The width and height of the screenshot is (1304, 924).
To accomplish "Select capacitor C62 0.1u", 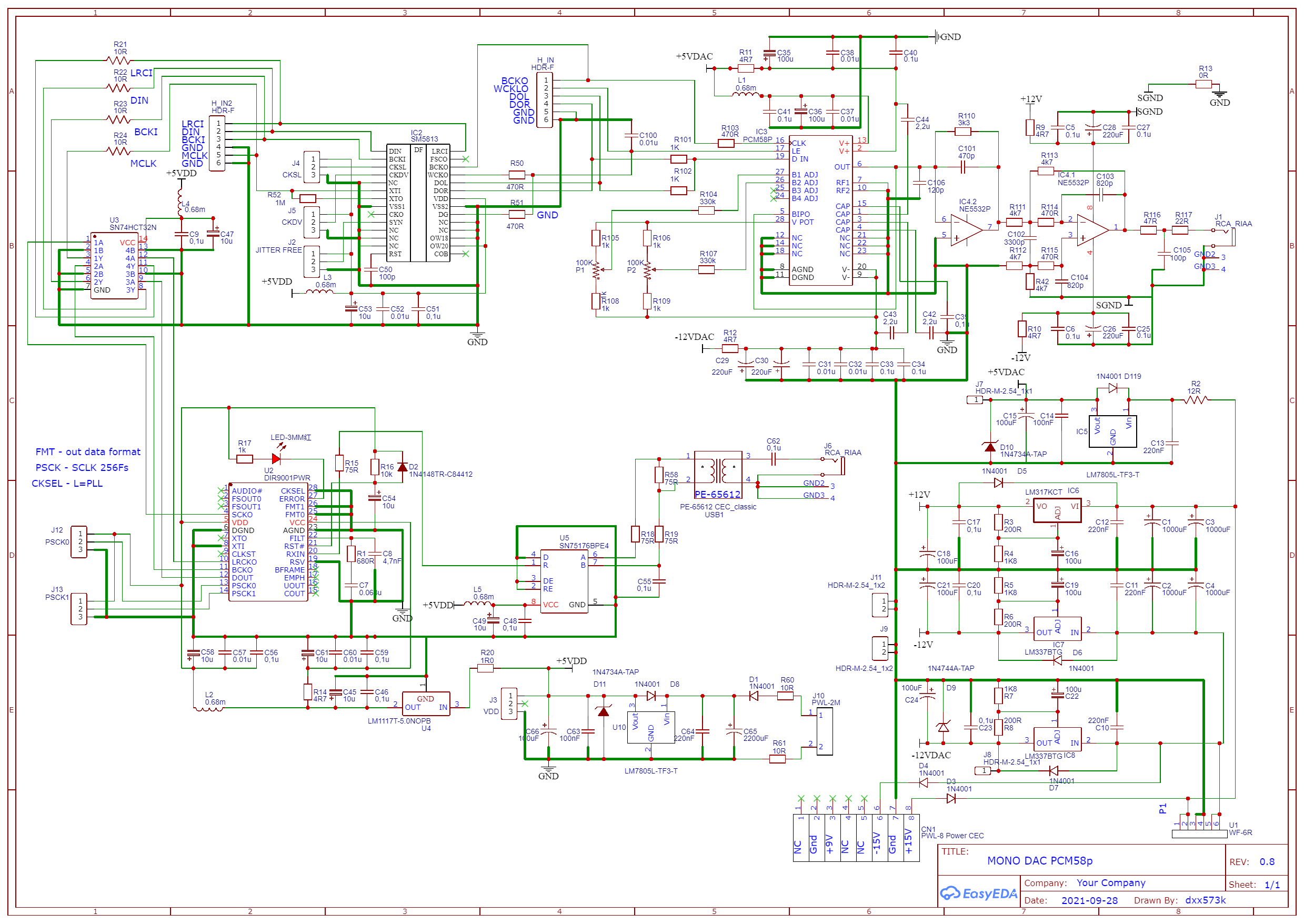I will (x=773, y=459).
